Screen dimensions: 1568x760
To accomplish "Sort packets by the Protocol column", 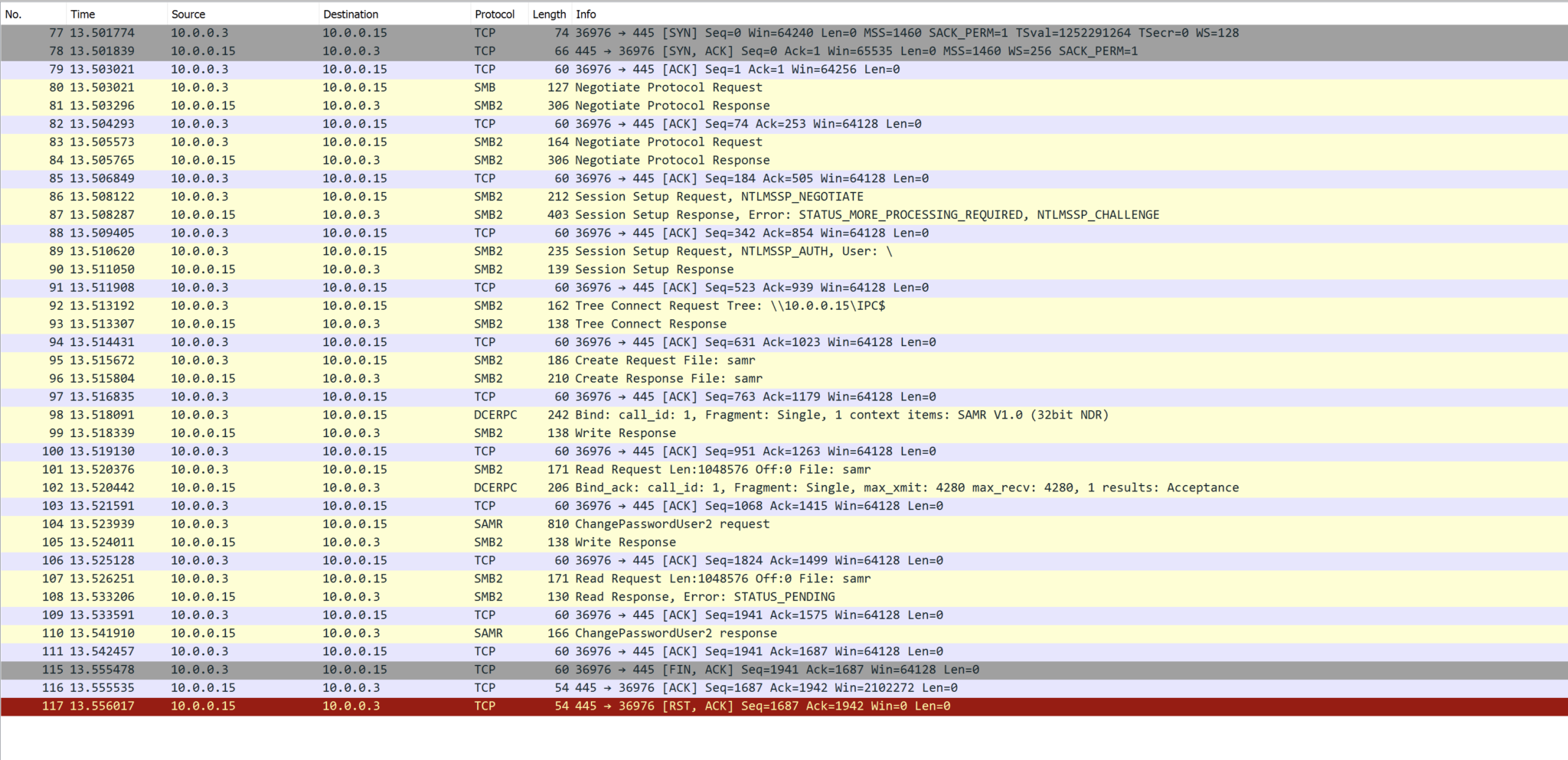I will [x=495, y=14].
